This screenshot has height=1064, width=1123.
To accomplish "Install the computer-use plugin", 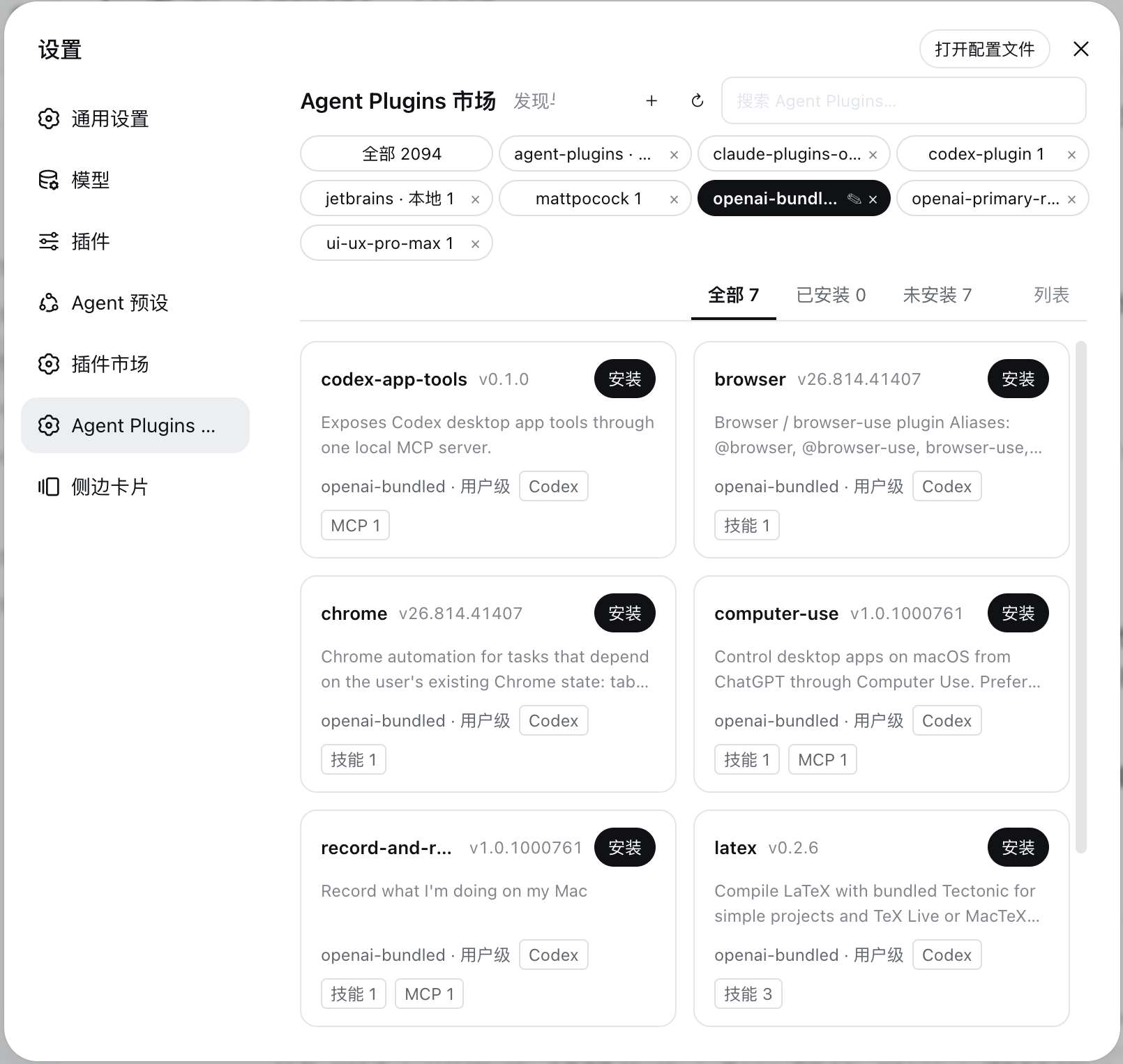I will pos(1018,614).
